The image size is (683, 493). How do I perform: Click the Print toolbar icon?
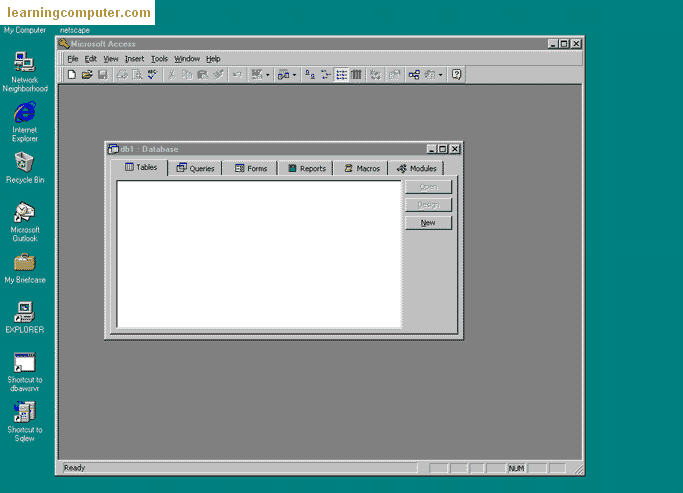(x=122, y=75)
